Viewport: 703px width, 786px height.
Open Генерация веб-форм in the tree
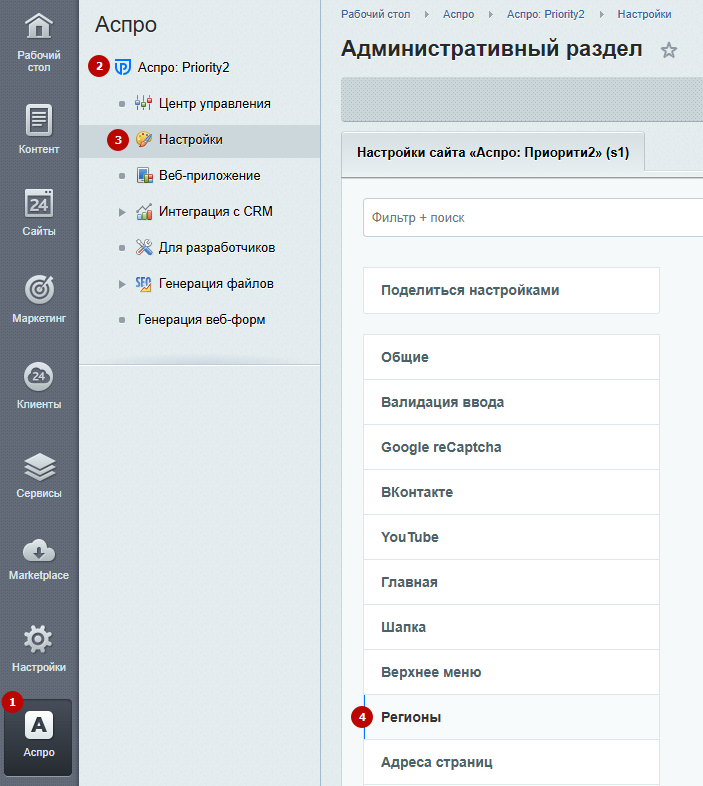[x=202, y=320]
